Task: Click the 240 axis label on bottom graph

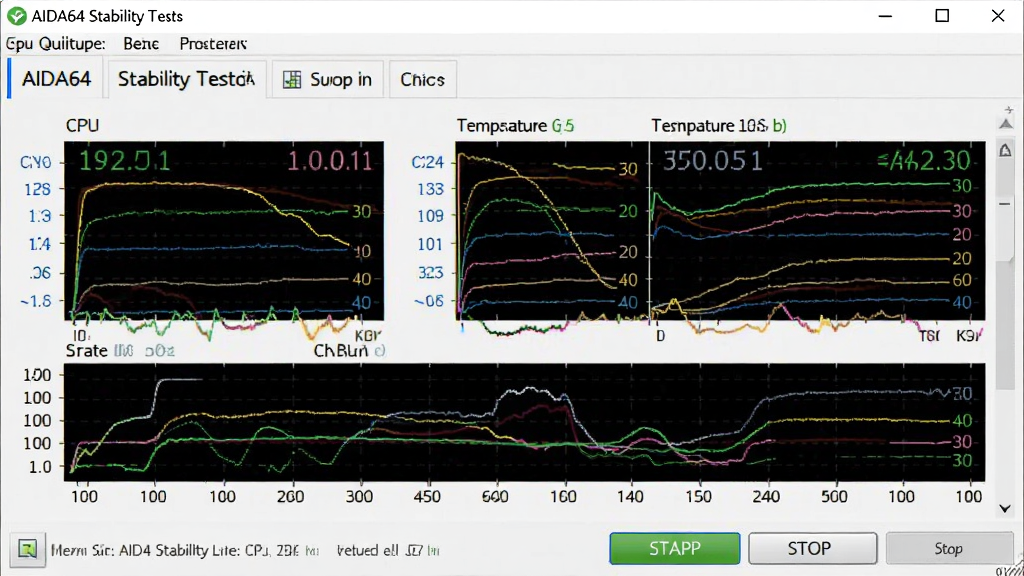Action: [x=766, y=496]
